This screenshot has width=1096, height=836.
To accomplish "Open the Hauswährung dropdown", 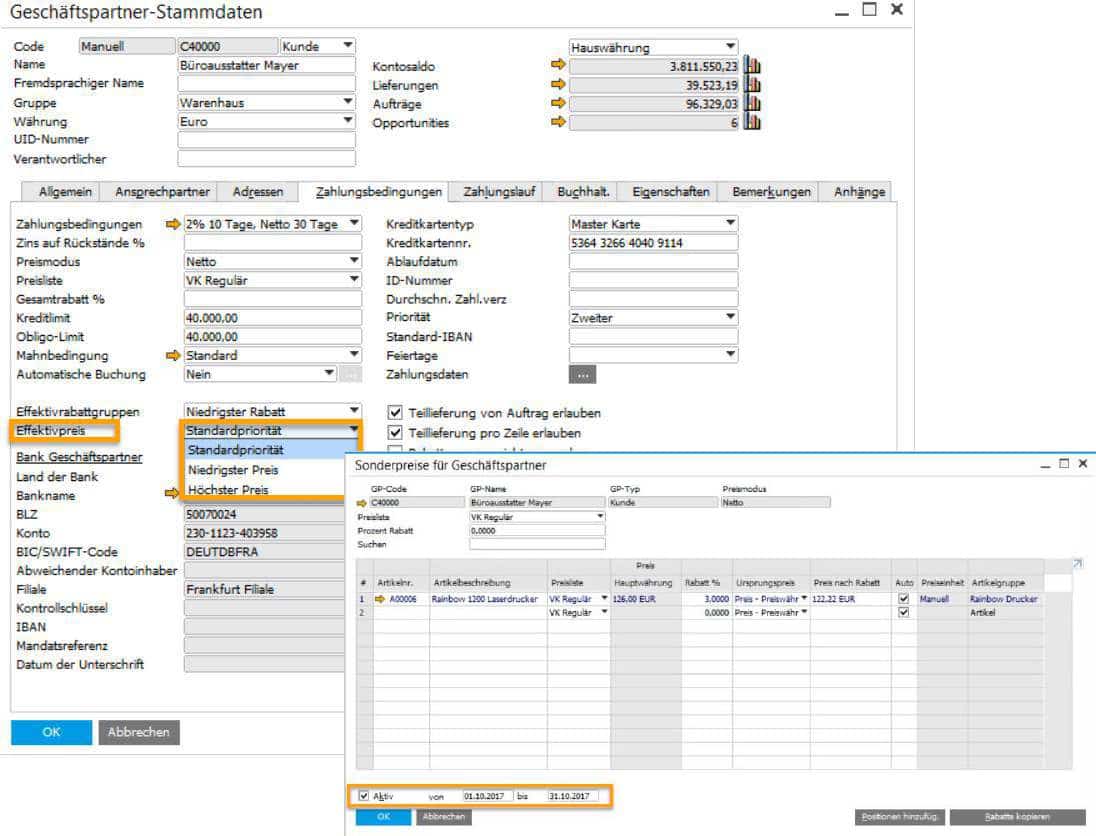I will pos(730,47).
